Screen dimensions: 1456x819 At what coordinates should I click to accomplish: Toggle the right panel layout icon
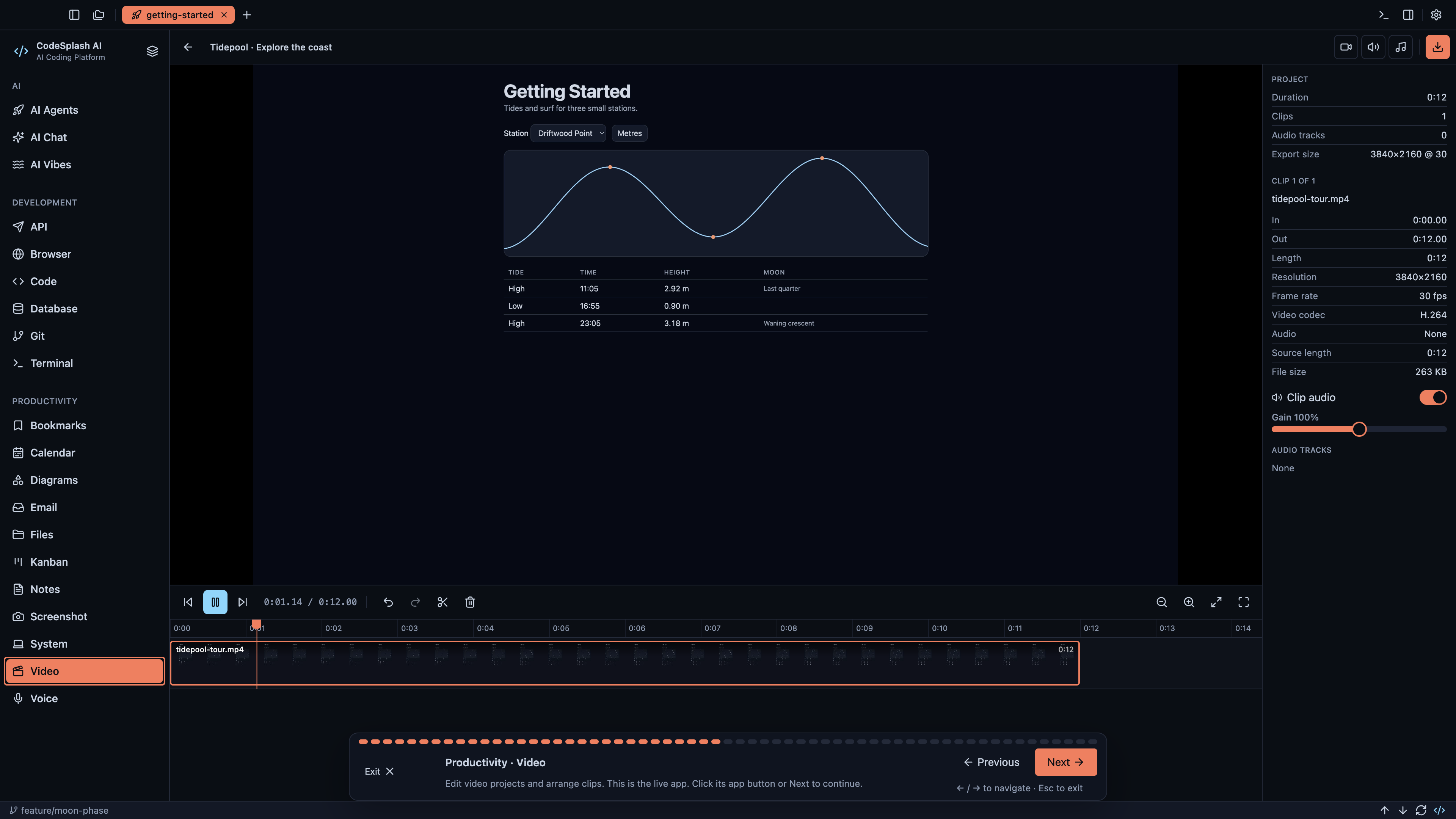(x=1409, y=15)
